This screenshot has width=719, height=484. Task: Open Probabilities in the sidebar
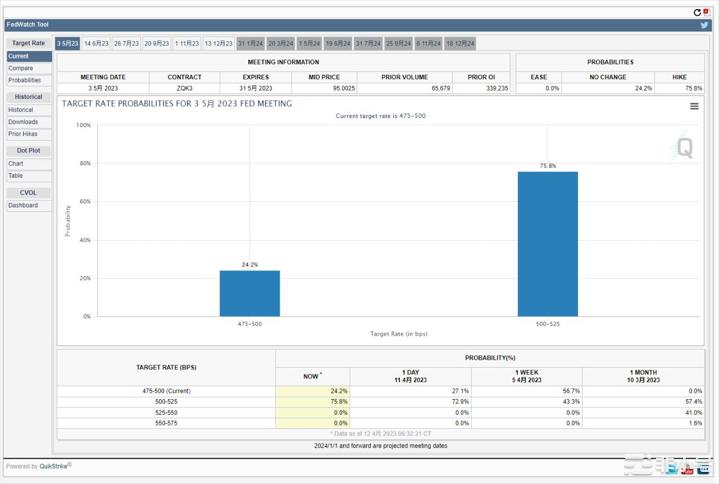25,80
